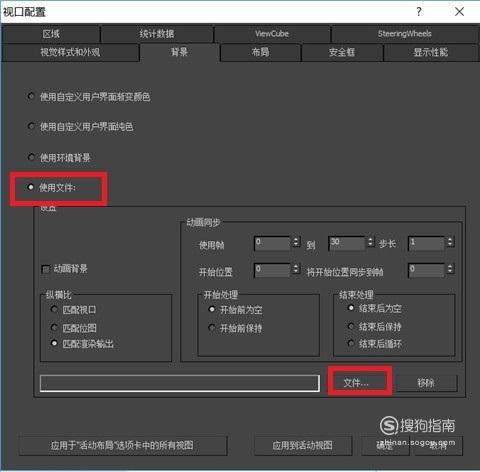The width and height of the screenshot is (480, 472).
Task: Choose 匹配视口 aspect ratio
Action: click(x=54, y=309)
